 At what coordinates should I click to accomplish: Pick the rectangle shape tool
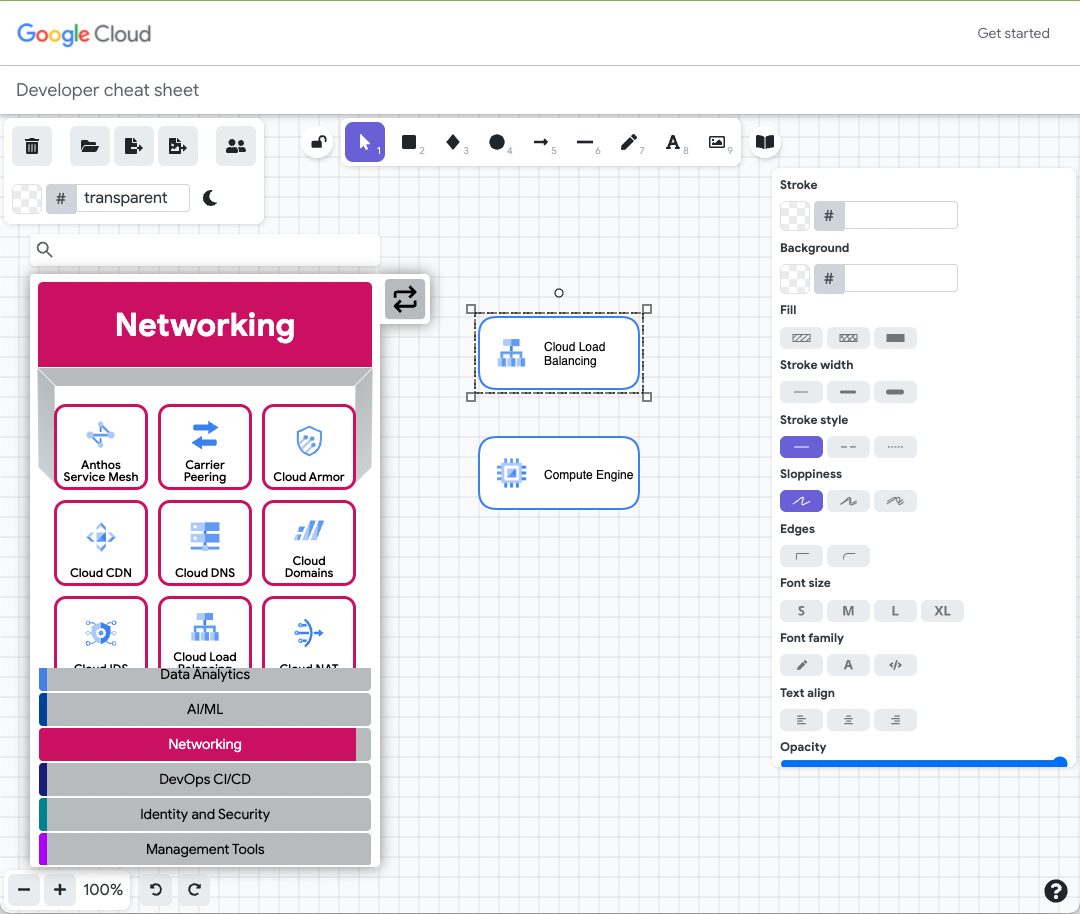[x=409, y=143]
